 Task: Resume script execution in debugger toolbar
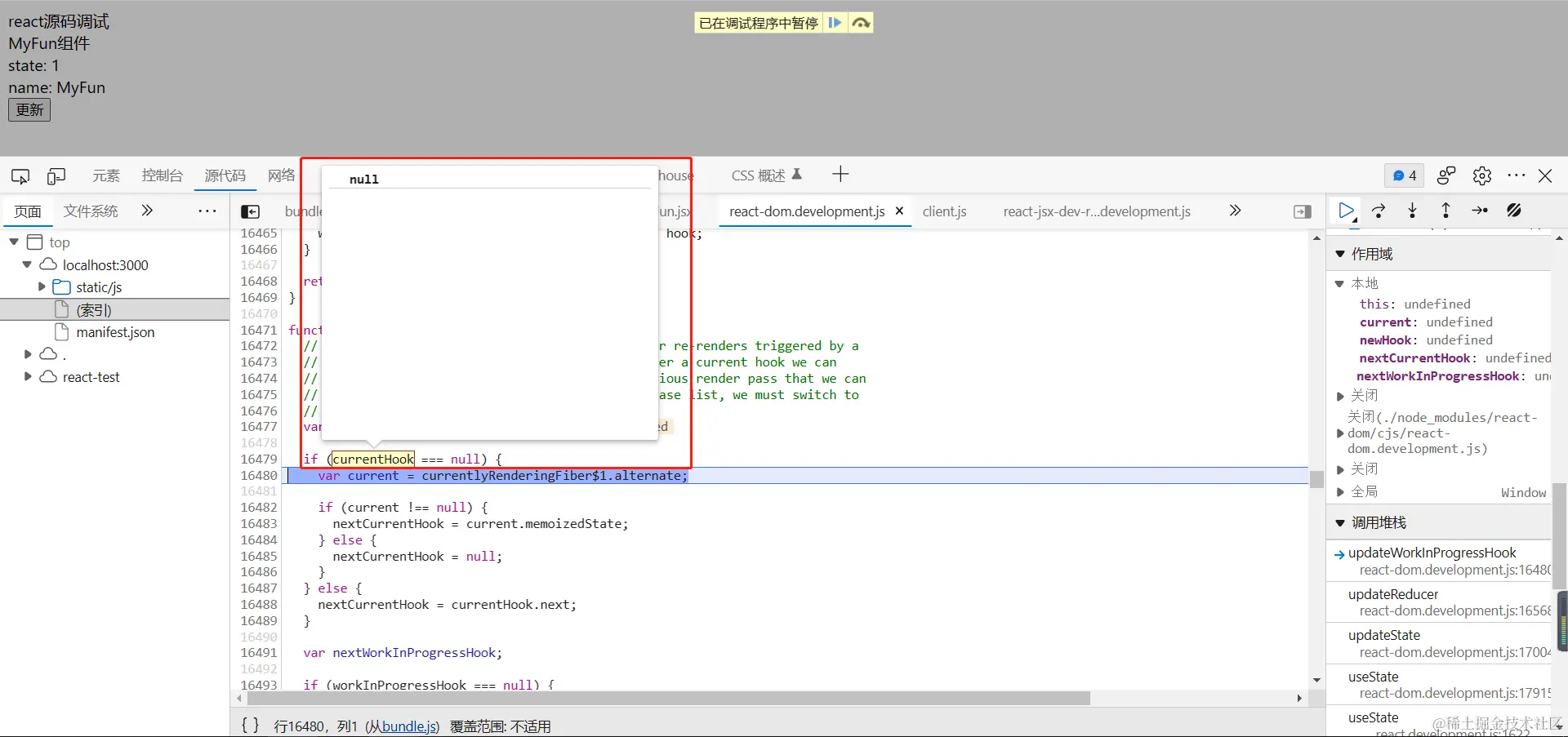[x=1347, y=211]
